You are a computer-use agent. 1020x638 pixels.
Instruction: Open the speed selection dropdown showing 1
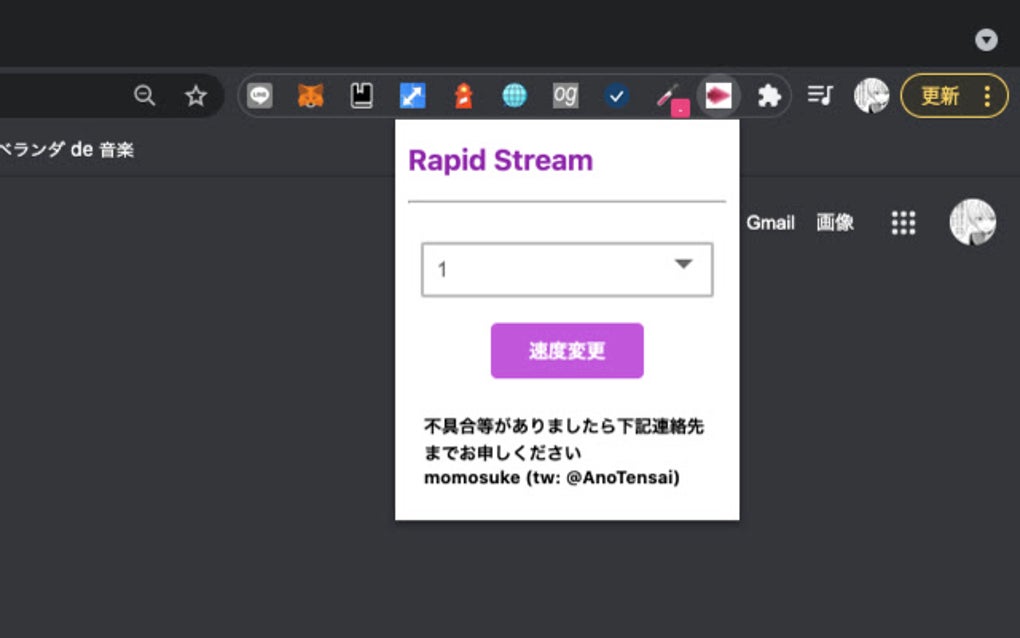(567, 268)
